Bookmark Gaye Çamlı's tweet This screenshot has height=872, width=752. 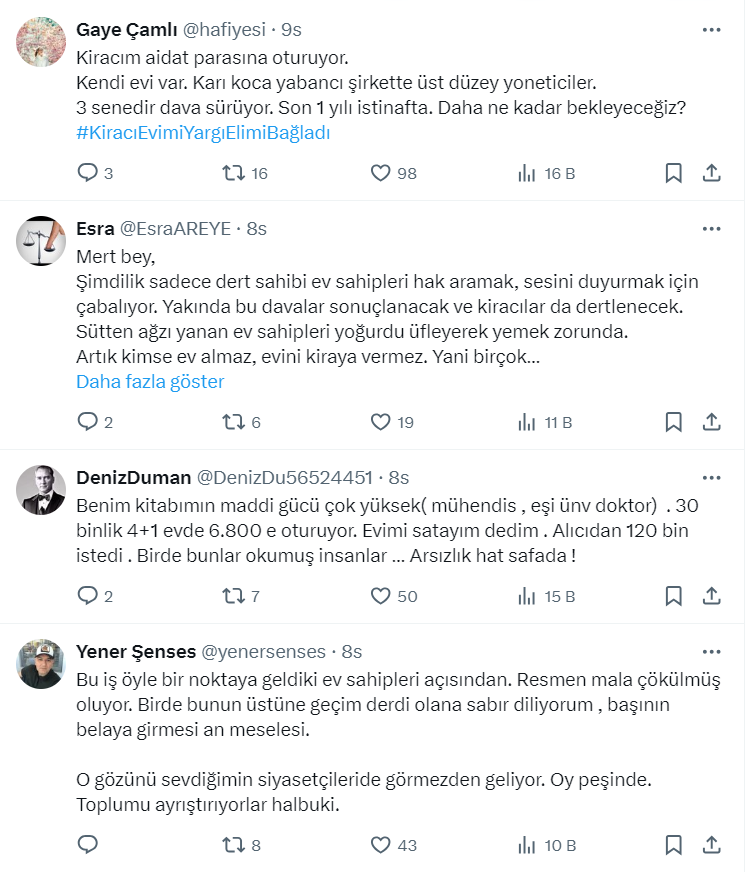point(674,173)
